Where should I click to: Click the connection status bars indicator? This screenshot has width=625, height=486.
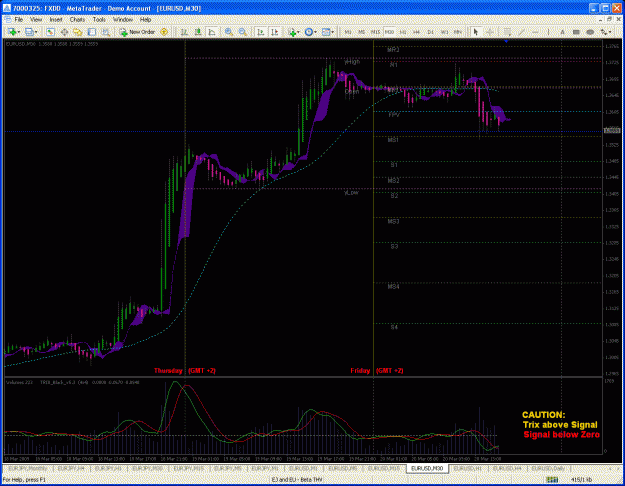coord(552,480)
